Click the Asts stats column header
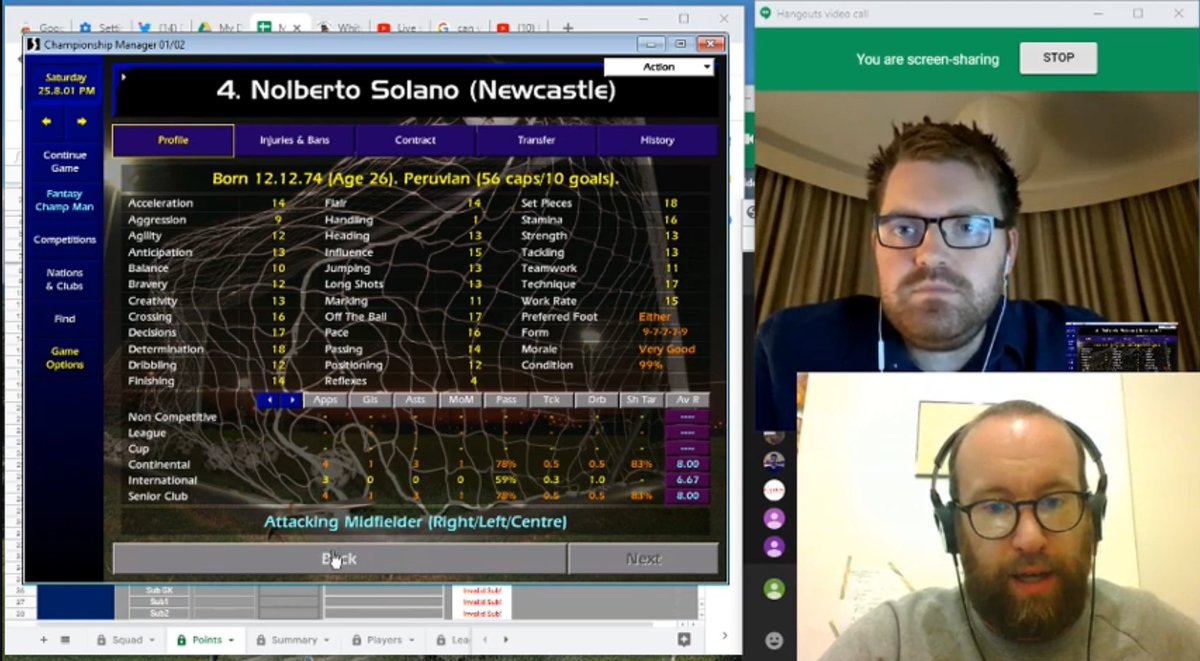 pyautogui.click(x=415, y=400)
